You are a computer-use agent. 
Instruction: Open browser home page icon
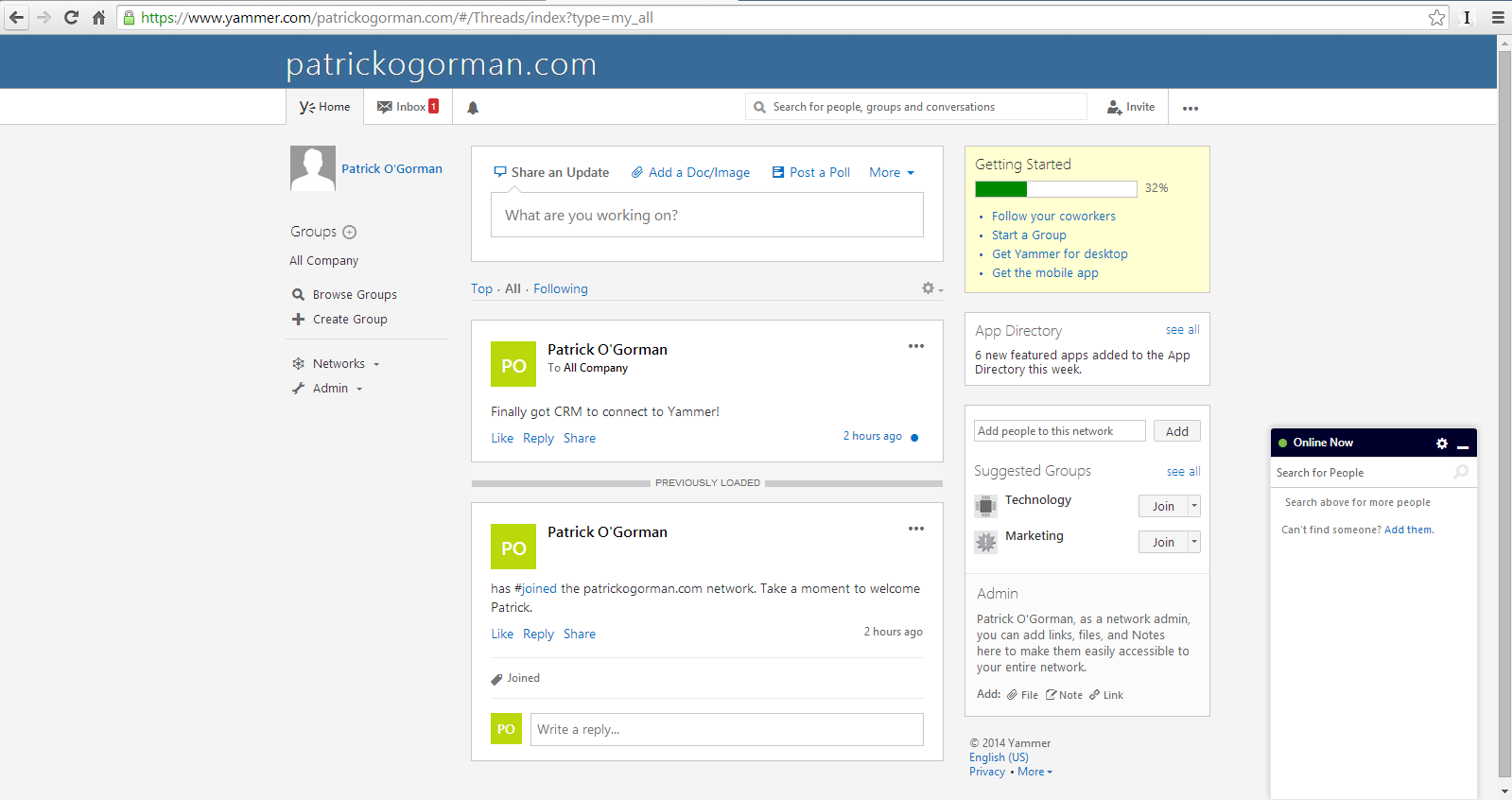coord(98,17)
